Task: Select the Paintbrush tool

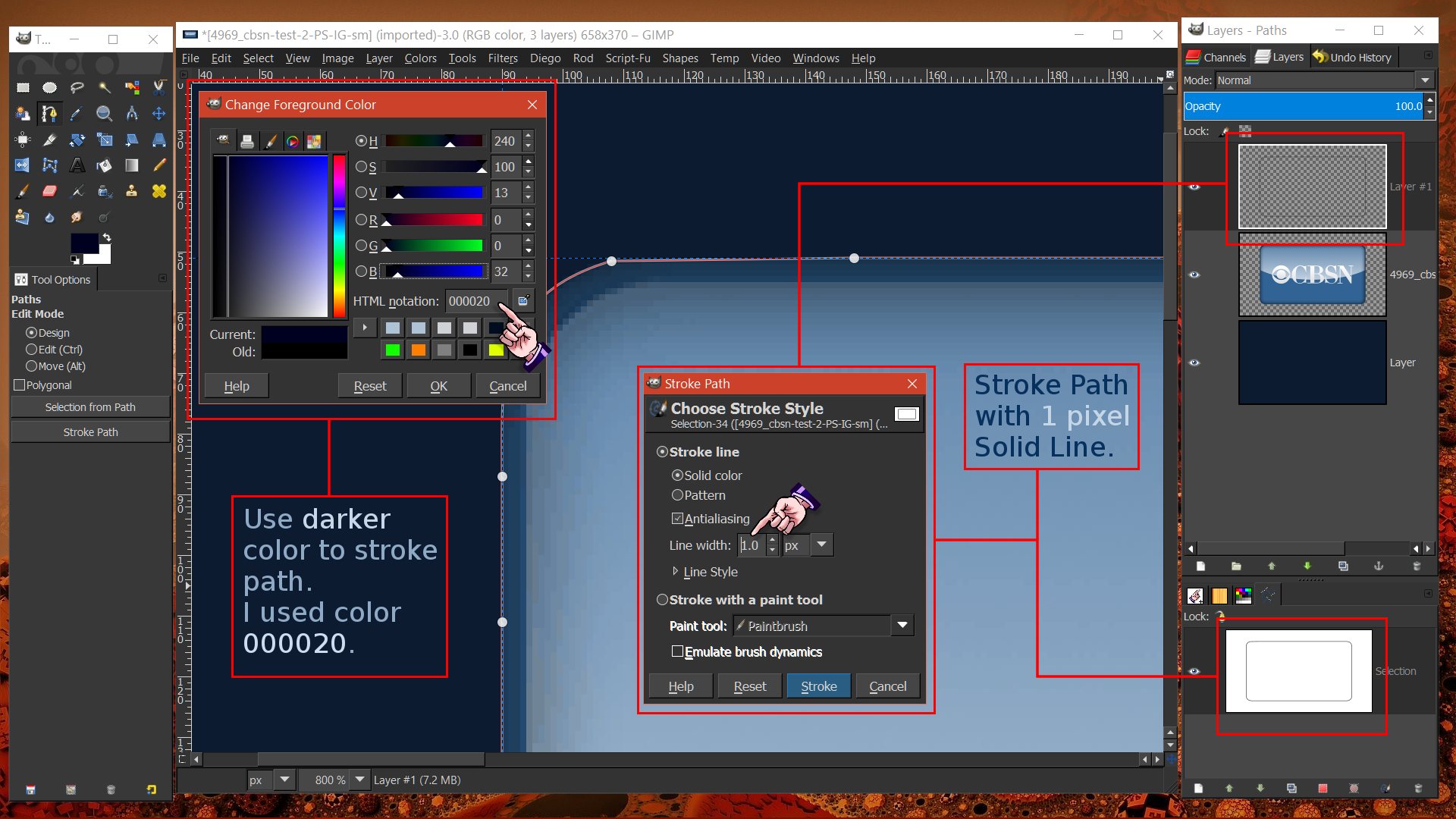Action: pos(23,191)
